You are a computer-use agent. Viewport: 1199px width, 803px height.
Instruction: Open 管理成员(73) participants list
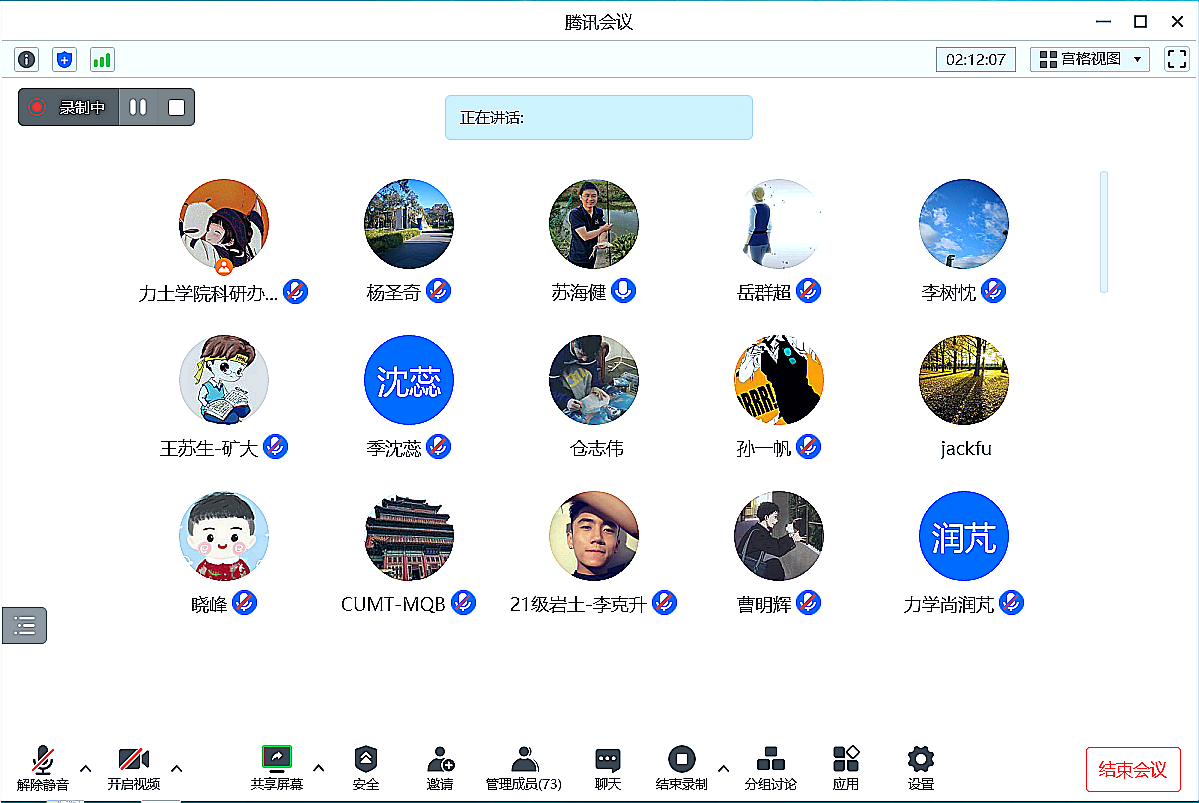tap(523, 768)
